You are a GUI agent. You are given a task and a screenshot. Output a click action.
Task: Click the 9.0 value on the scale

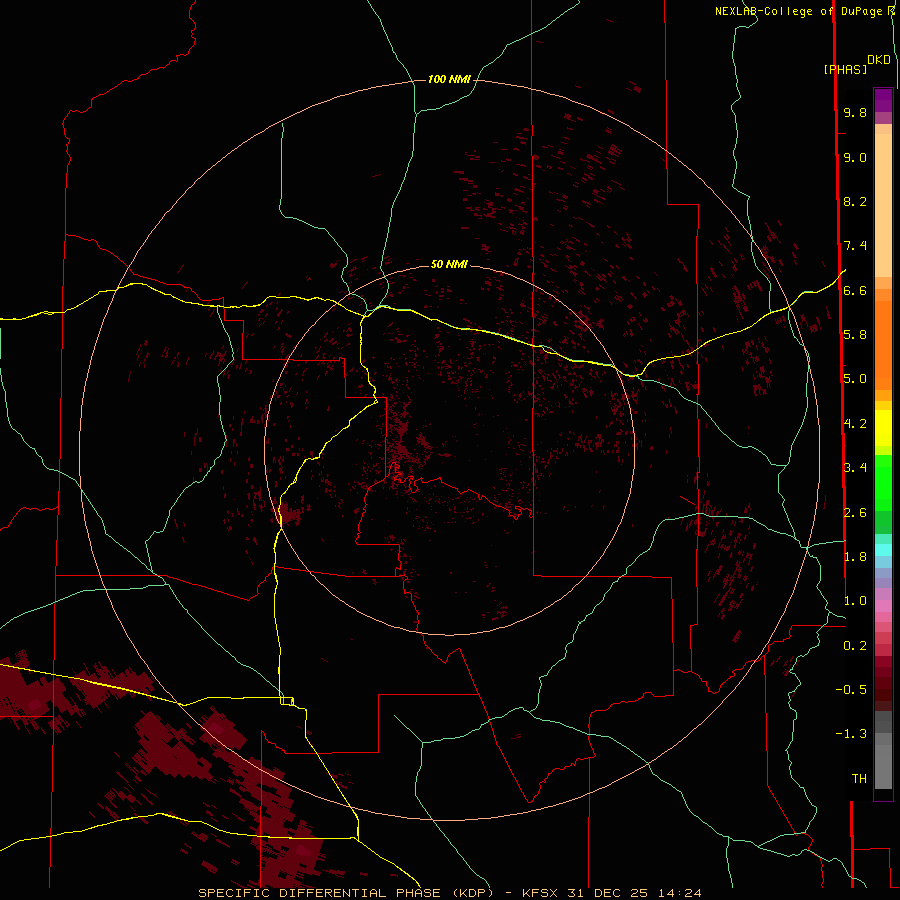point(855,157)
